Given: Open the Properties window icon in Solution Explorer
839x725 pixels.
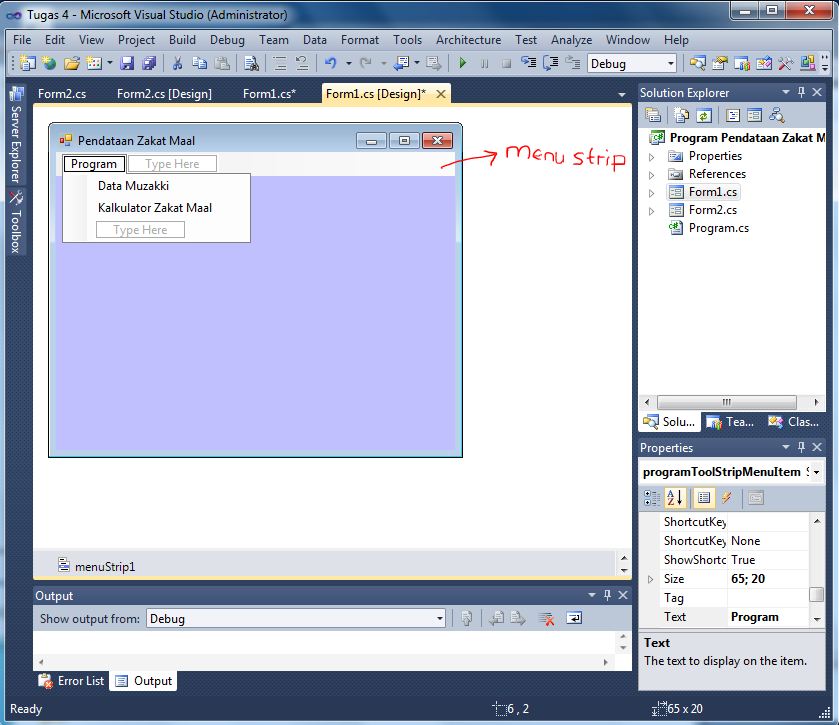Looking at the screenshot, I should (654, 114).
